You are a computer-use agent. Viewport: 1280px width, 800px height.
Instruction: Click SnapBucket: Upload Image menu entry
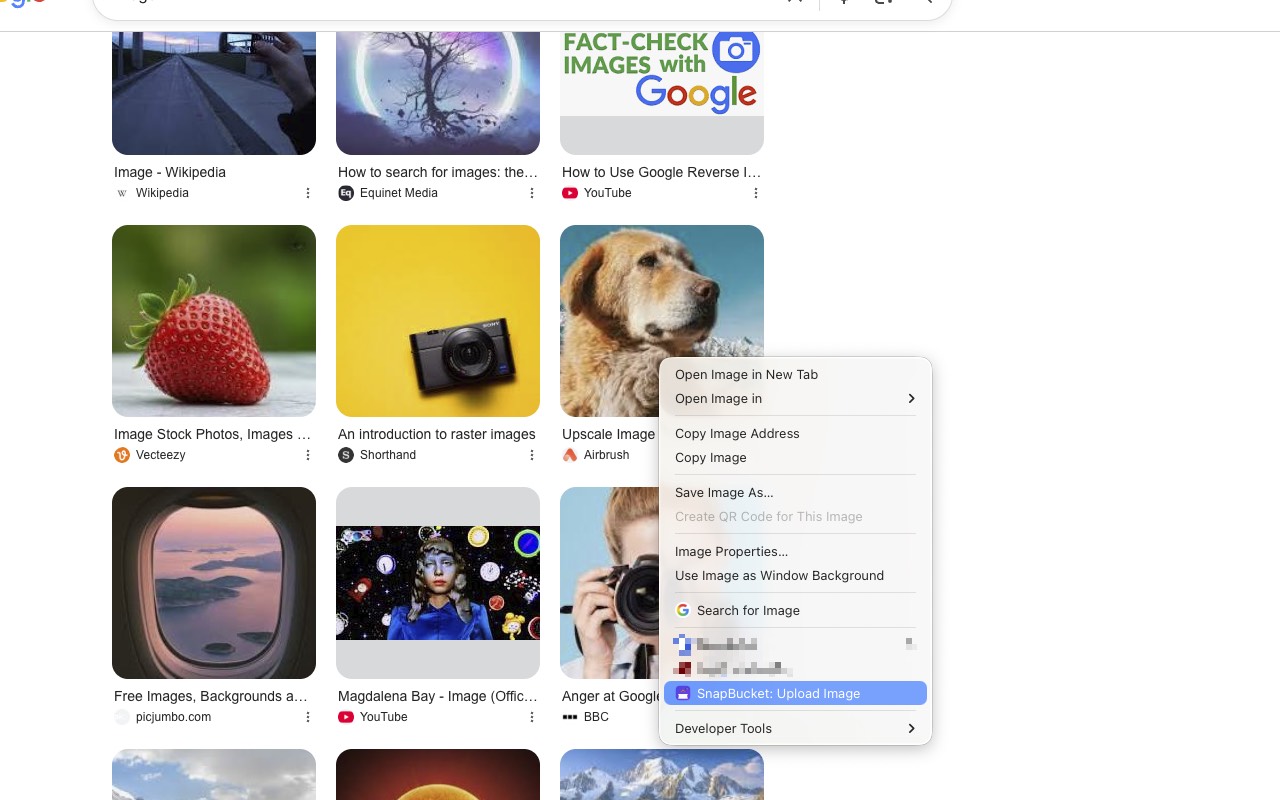(x=795, y=693)
